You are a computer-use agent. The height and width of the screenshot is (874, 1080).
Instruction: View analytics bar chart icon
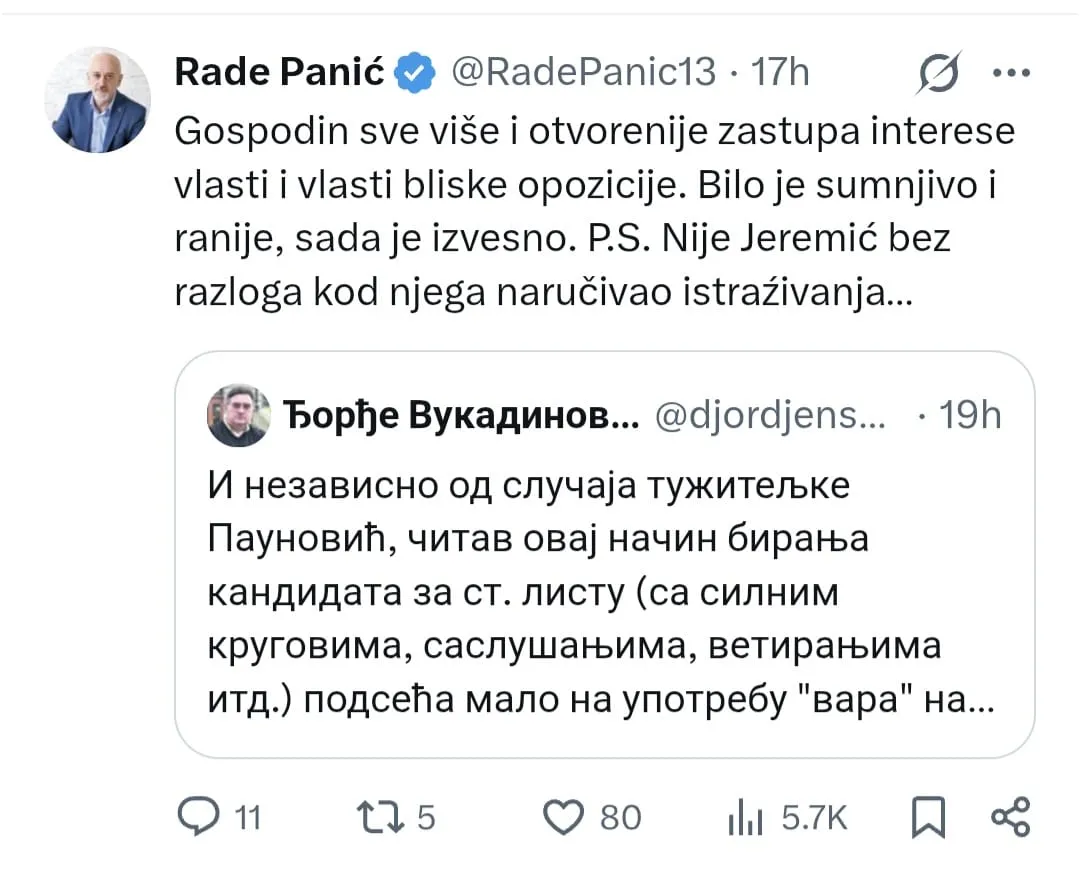click(x=745, y=818)
